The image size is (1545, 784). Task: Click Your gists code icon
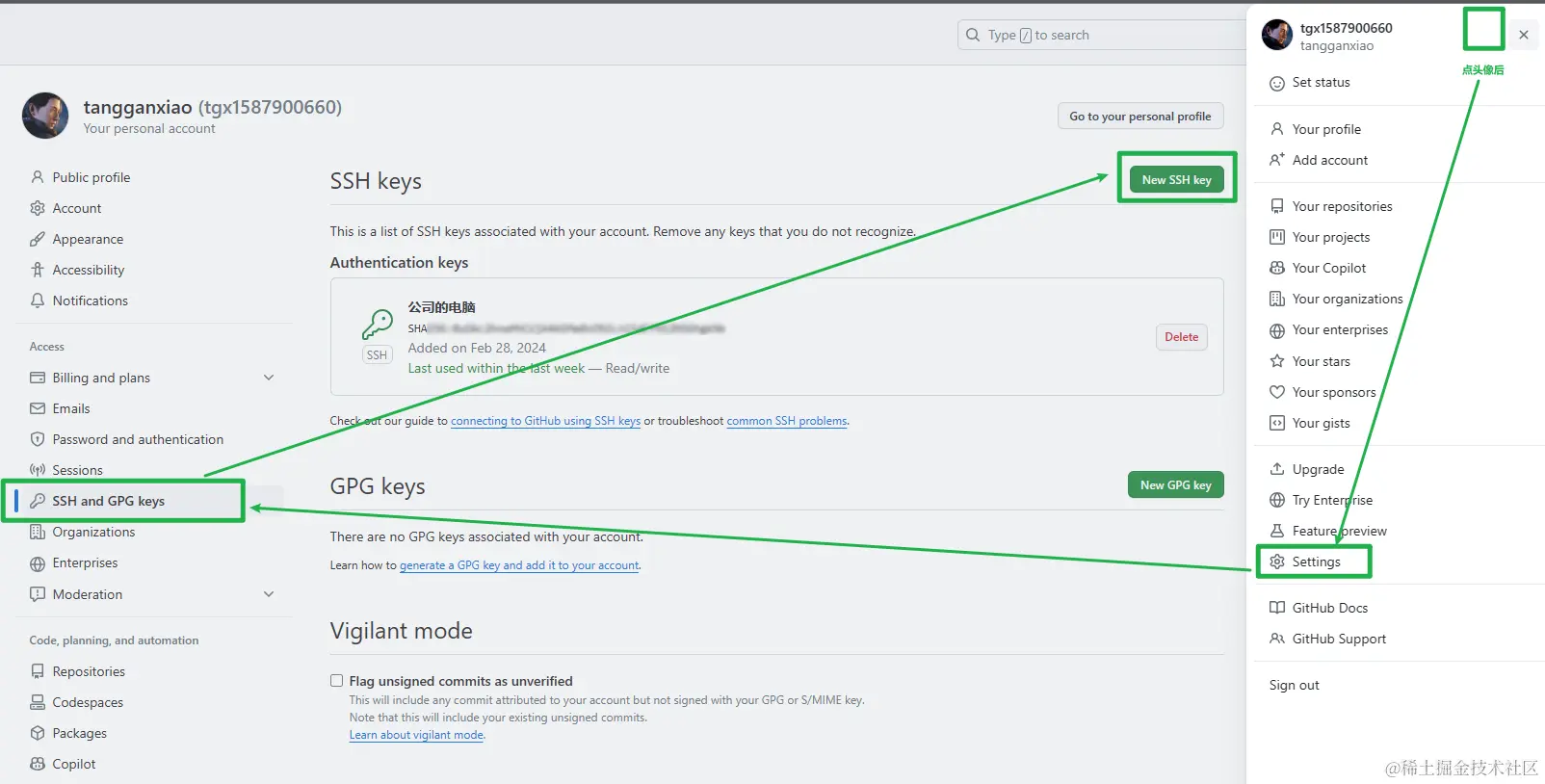[1277, 423]
